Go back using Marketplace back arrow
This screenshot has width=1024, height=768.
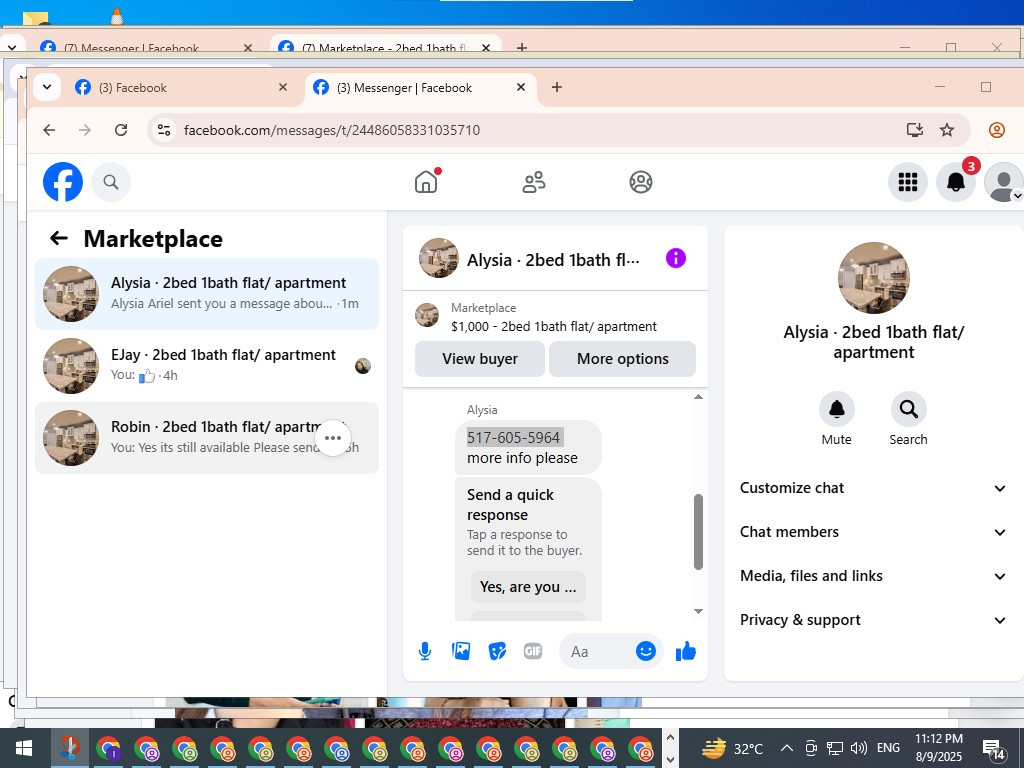(59, 238)
